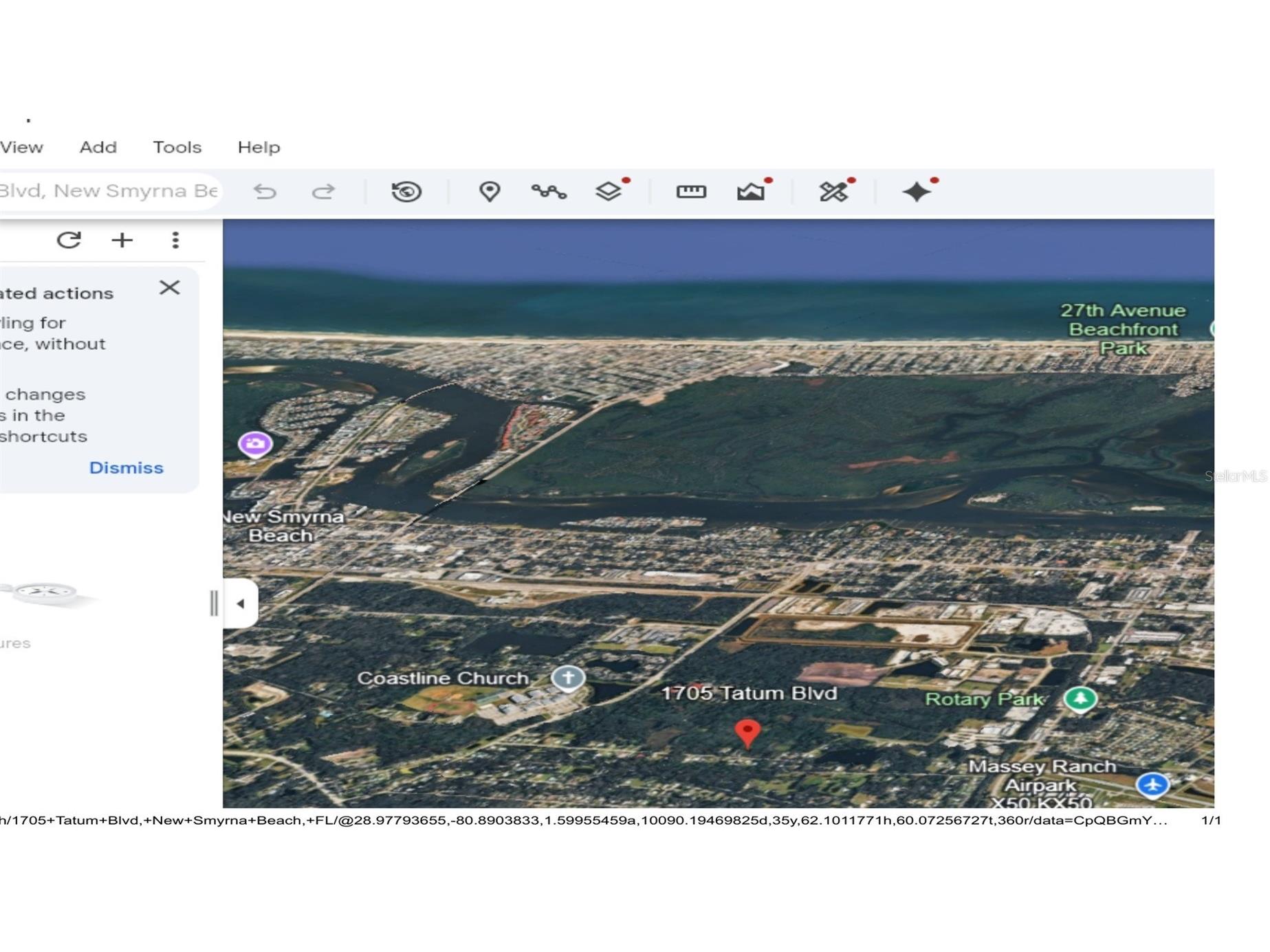Viewport: 1270px width, 952px height.
Task: Select the draw path tool
Action: click(549, 191)
